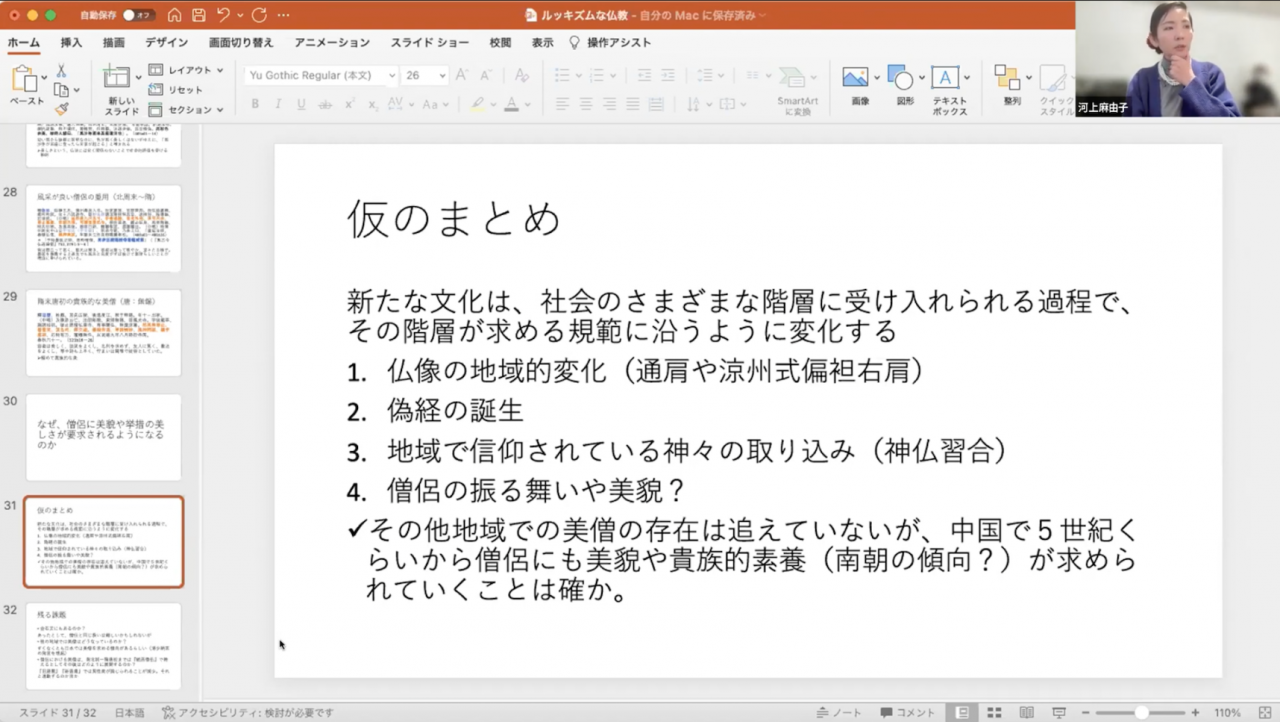Click the Save icon in title bar
1280x722 pixels.
tap(198, 15)
